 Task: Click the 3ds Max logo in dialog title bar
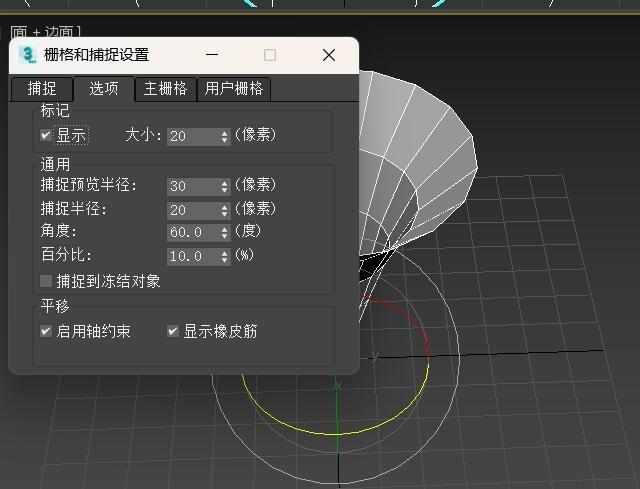click(28, 55)
